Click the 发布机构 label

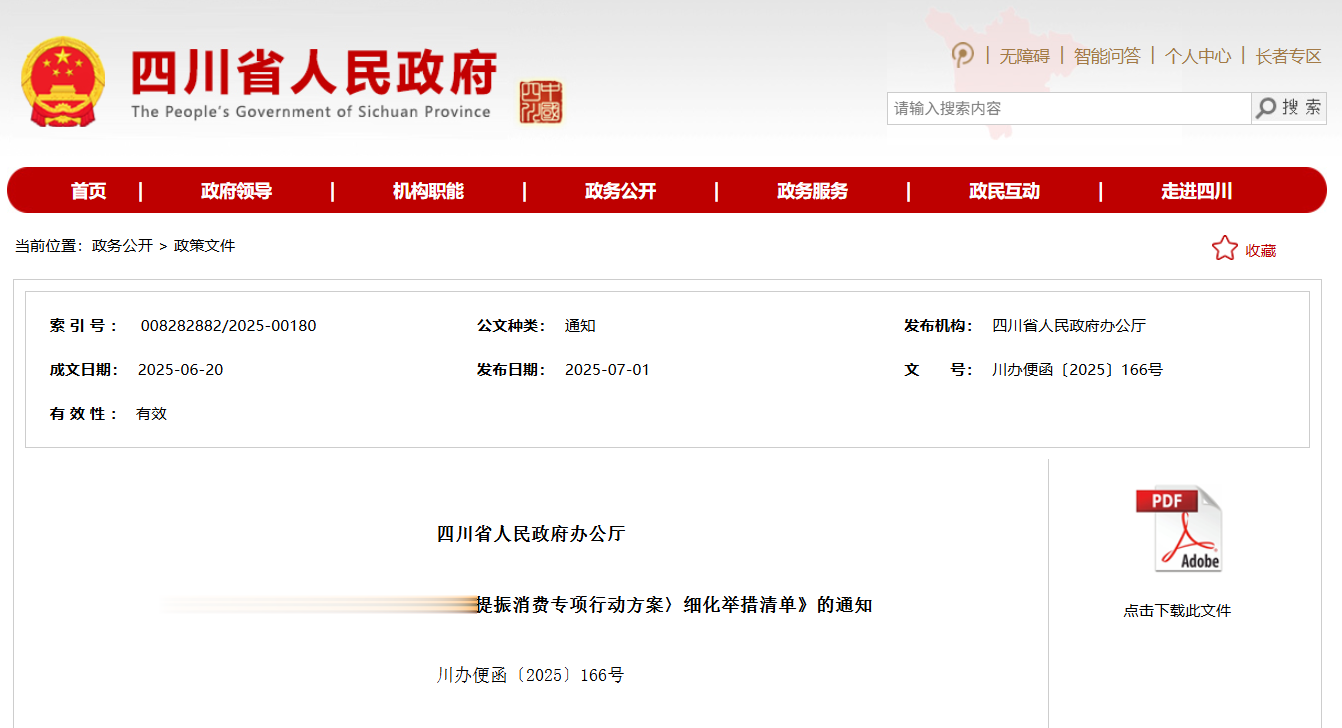[938, 326]
